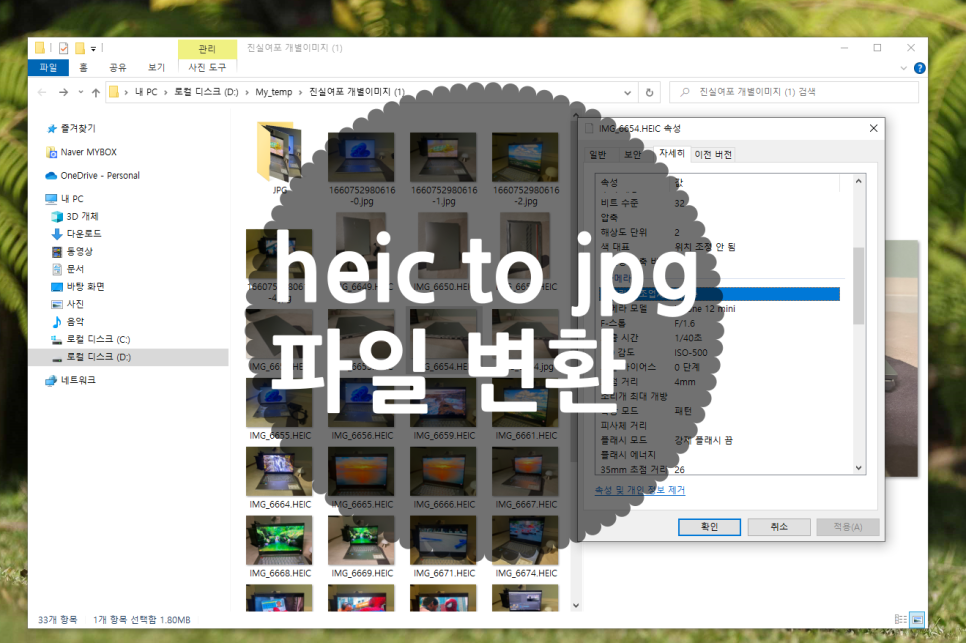Click up arrow of properties list scrollbar

click(859, 181)
